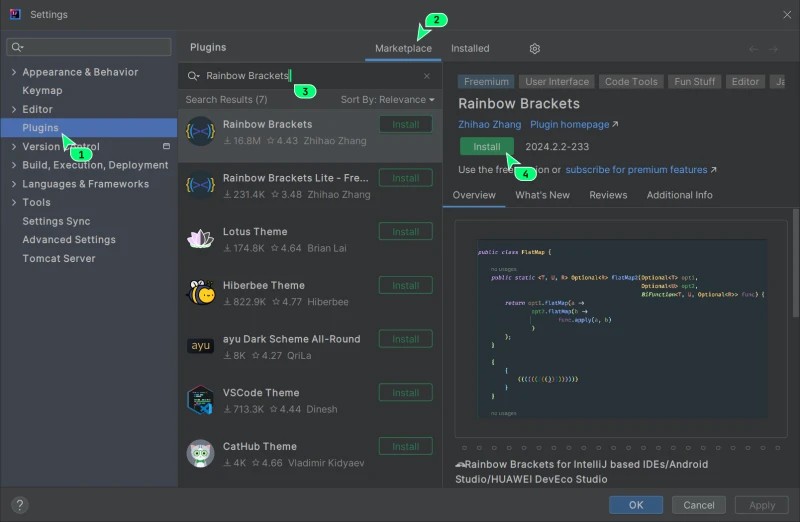Go back with the left arrow

pyautogui.click(x=753, y=49)
